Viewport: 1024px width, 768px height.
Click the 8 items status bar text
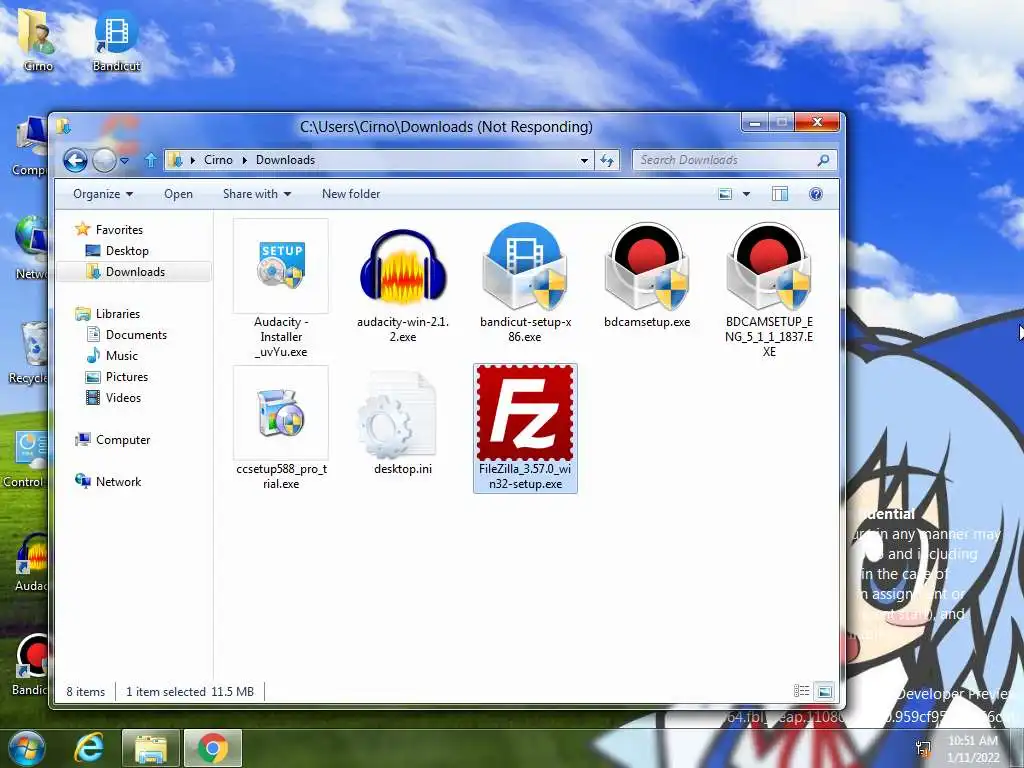coord(86,692)
